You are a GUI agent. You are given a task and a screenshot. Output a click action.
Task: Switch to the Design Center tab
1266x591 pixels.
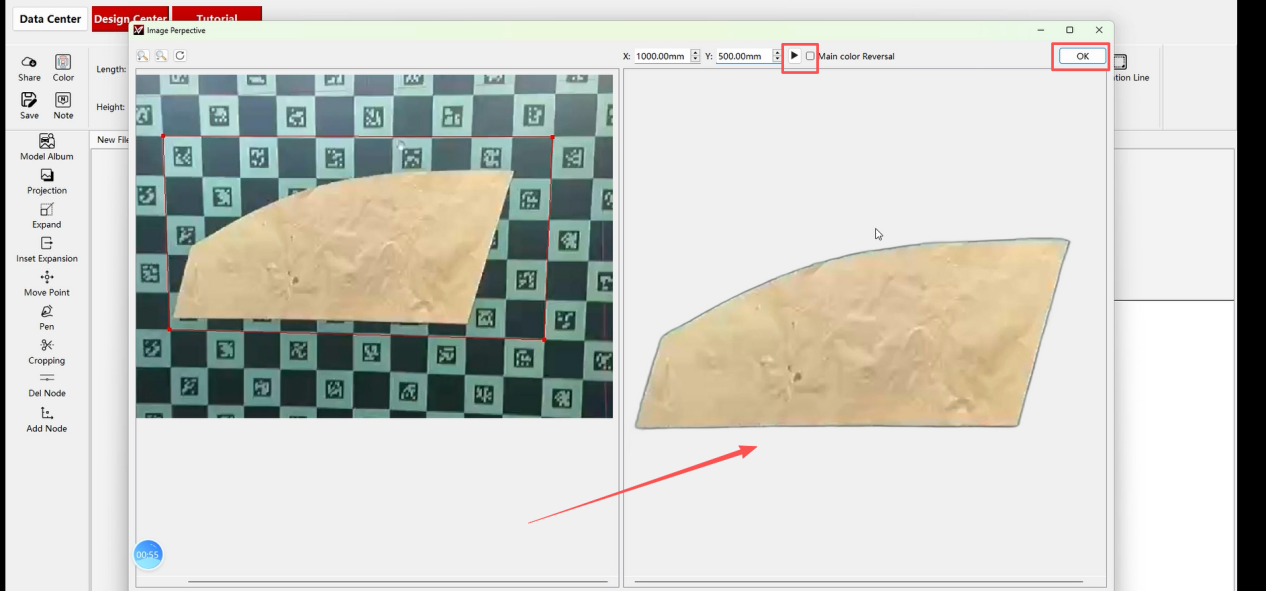point(131,18)
